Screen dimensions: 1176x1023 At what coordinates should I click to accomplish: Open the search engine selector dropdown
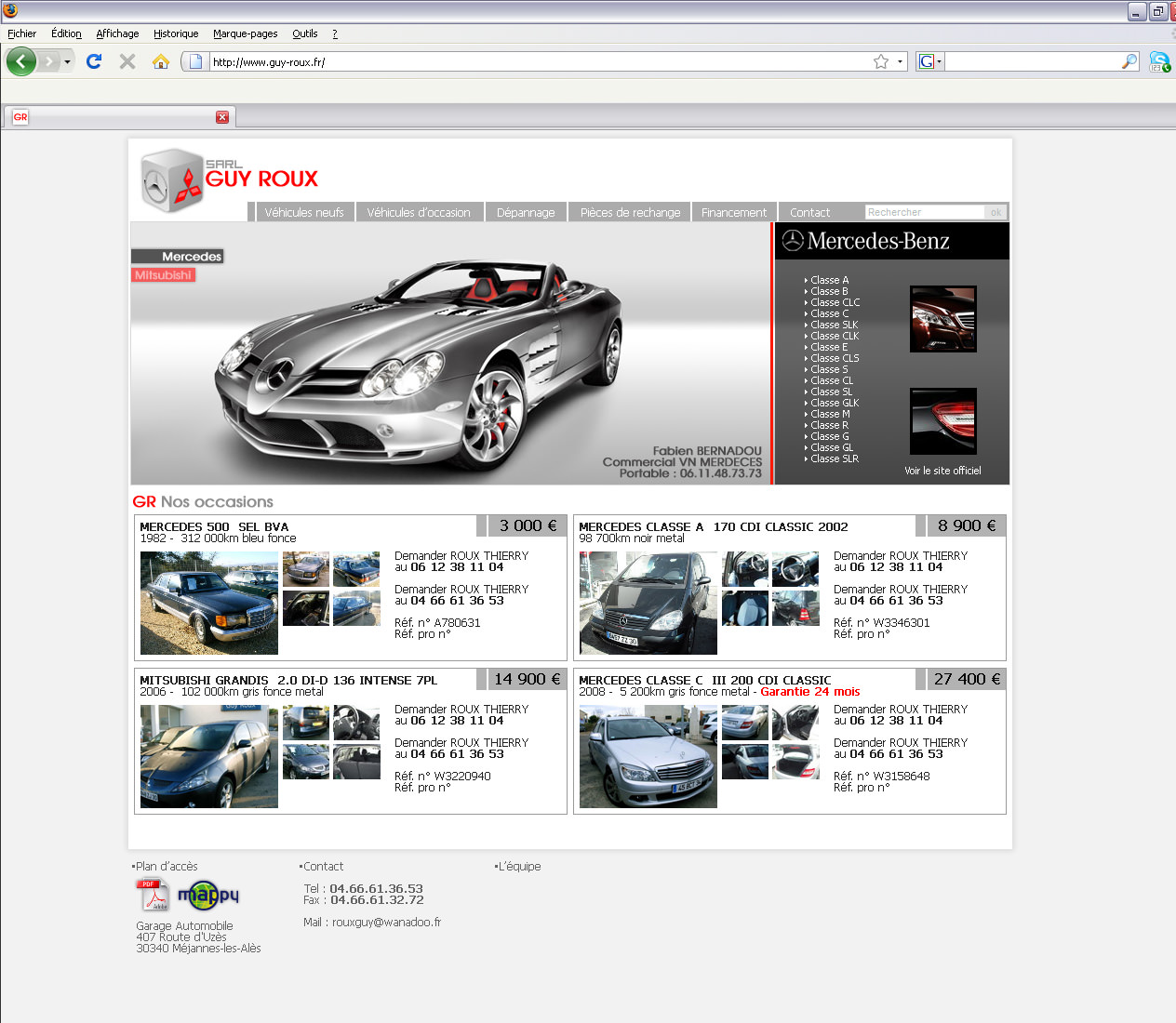point(930,61)
